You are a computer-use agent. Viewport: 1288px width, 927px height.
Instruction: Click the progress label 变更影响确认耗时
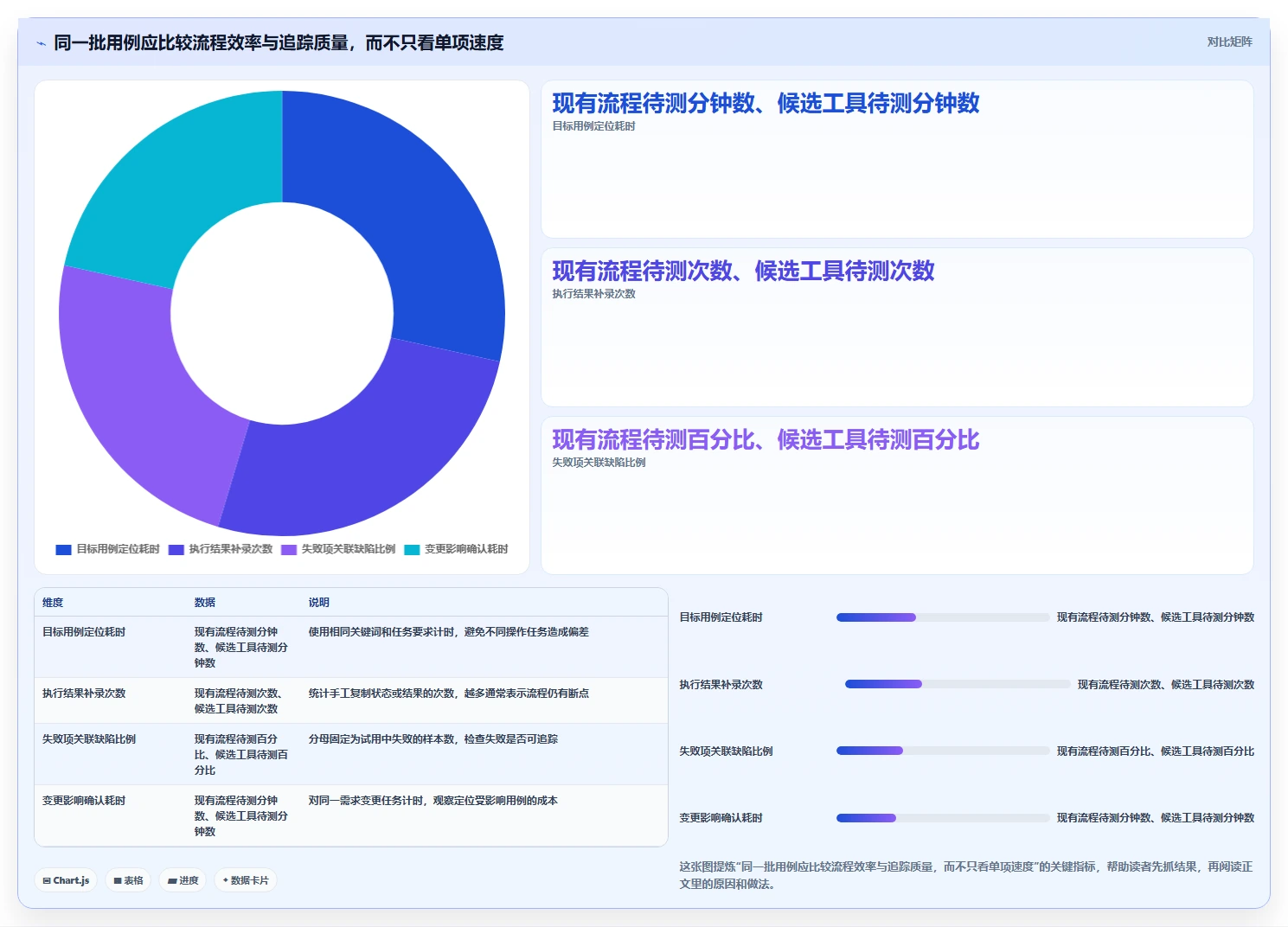pyautogui.click(x=721, y=818)
